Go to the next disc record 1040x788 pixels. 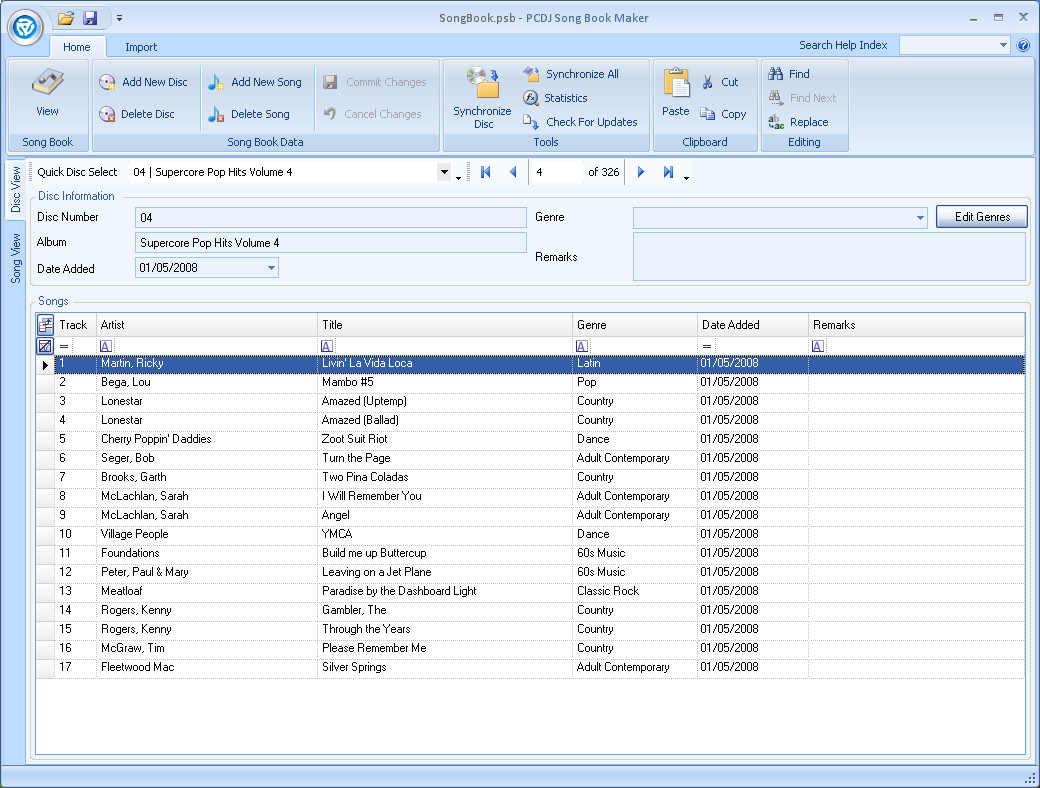(x=641, y=172)
